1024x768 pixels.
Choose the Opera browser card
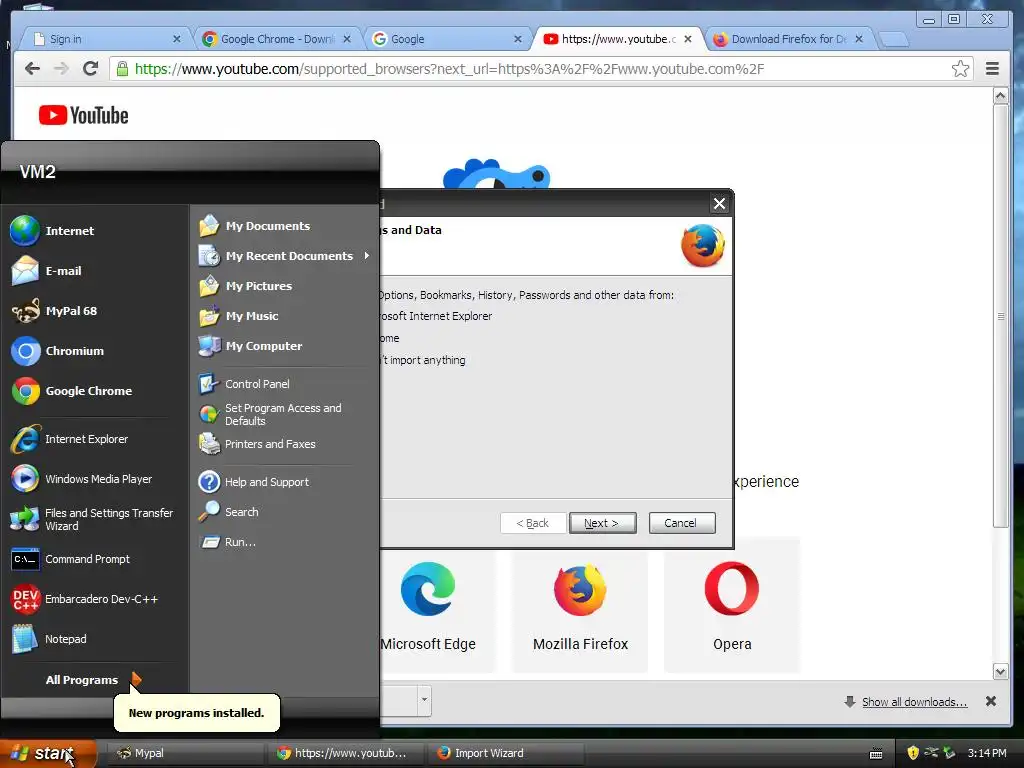pos(732,605)
